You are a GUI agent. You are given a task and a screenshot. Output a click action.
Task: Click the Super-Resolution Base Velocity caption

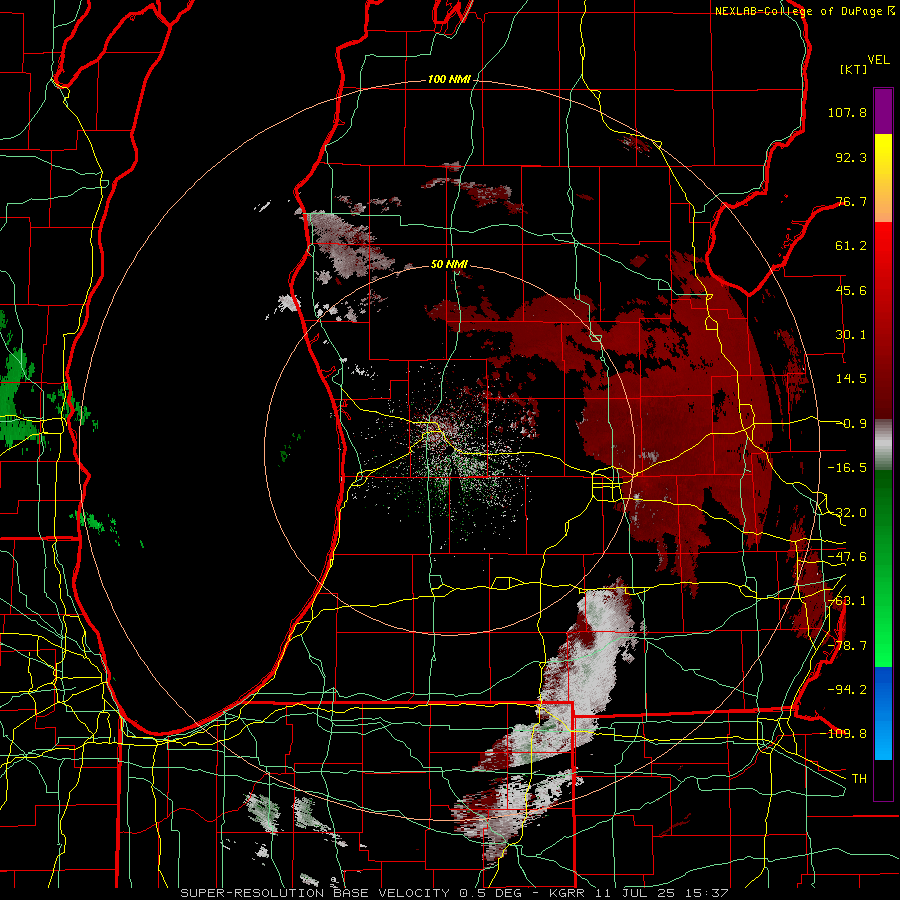tap(454, 893)
